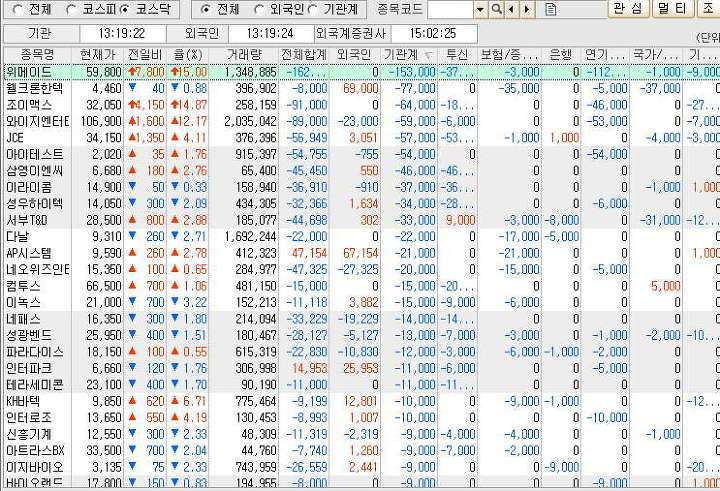Select the 신흥기계 stock name
Viewport: 720px width, 491px height.
coord(29,434)
